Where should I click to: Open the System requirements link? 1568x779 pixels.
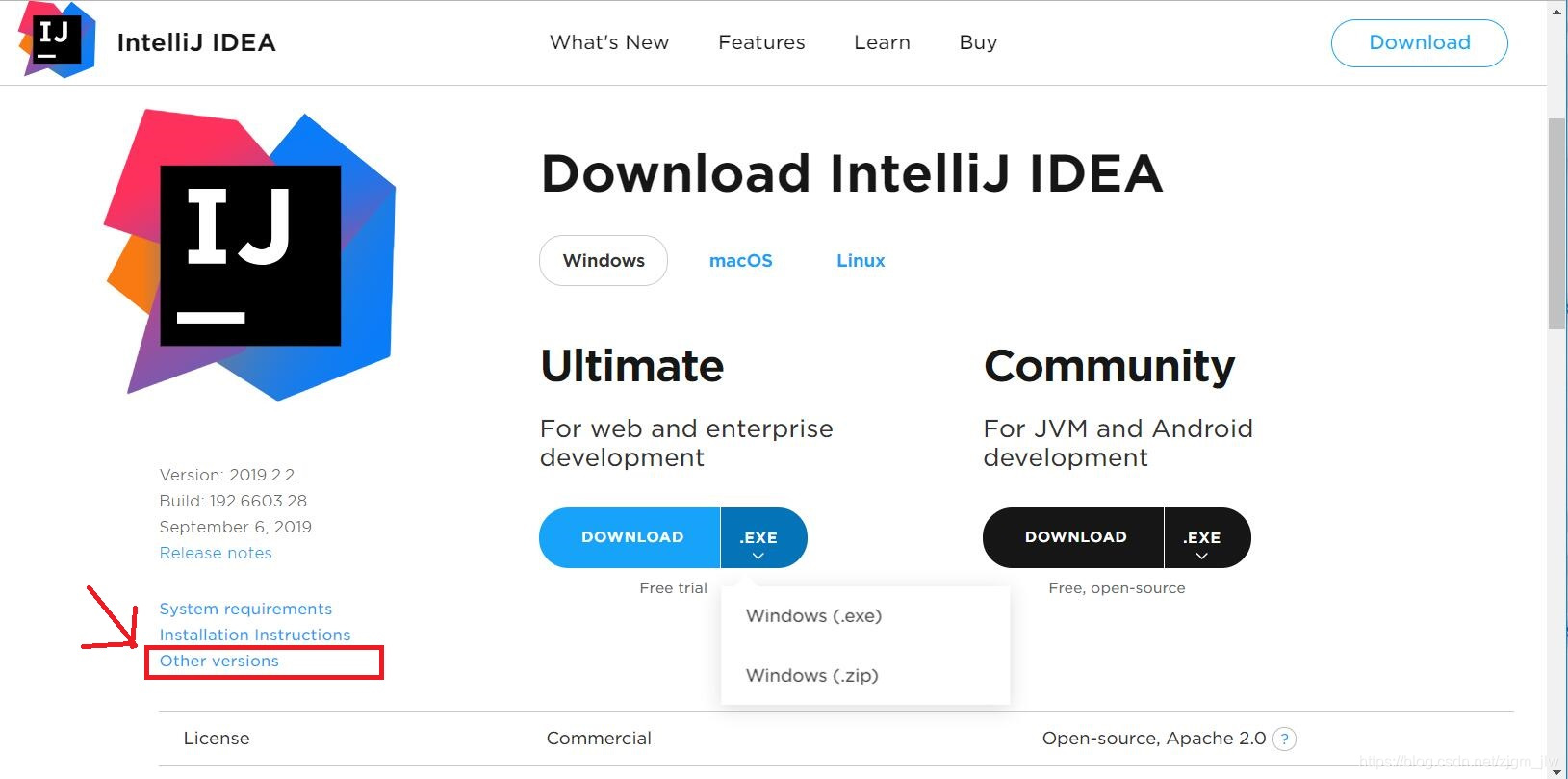point(245,609)
